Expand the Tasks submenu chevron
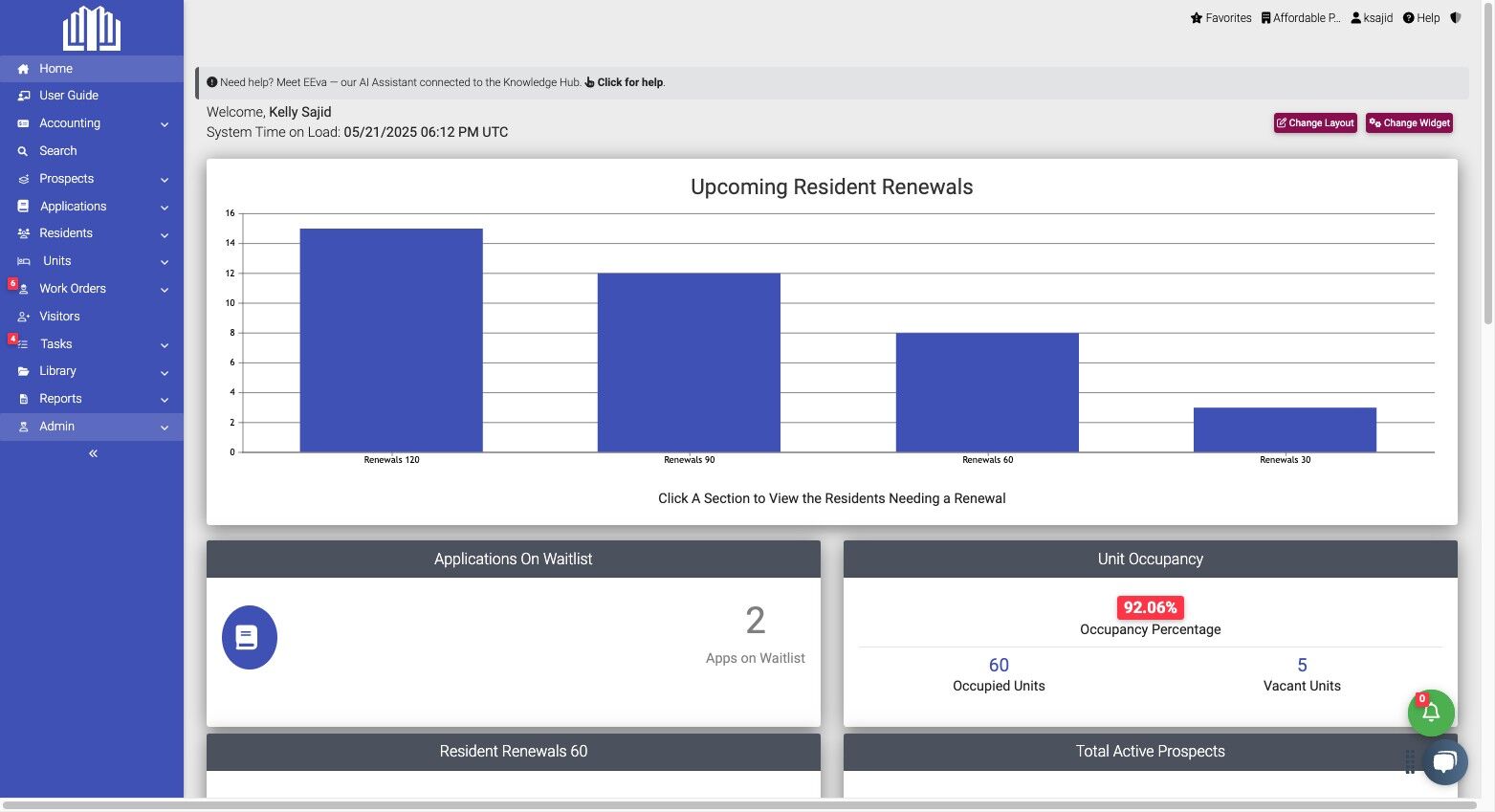Screen dimensions: 1495x812 pos(165,345)
